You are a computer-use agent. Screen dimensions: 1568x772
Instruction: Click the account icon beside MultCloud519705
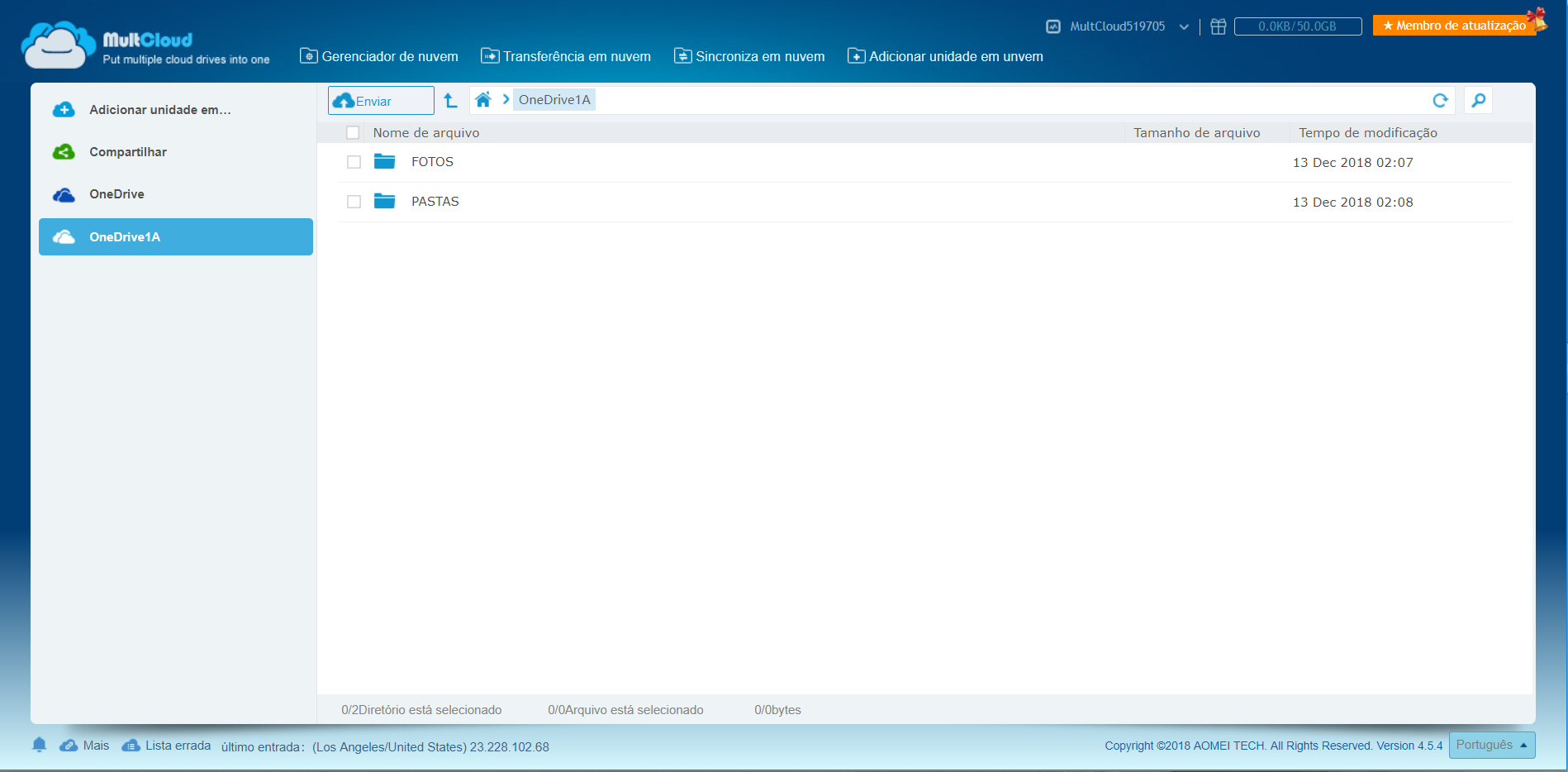click(1053, 26)
